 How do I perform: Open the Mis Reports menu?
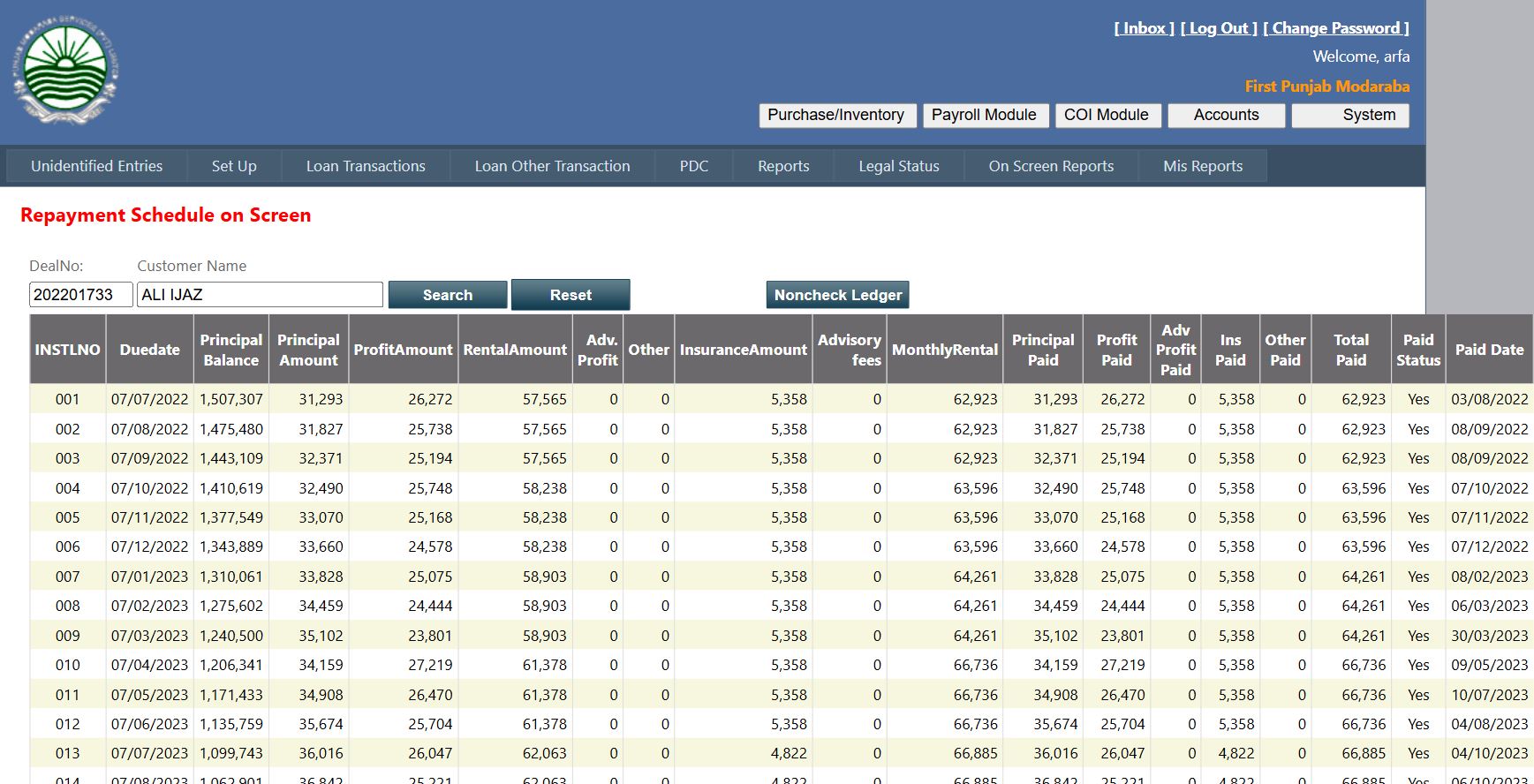[x=1203, y=166]
